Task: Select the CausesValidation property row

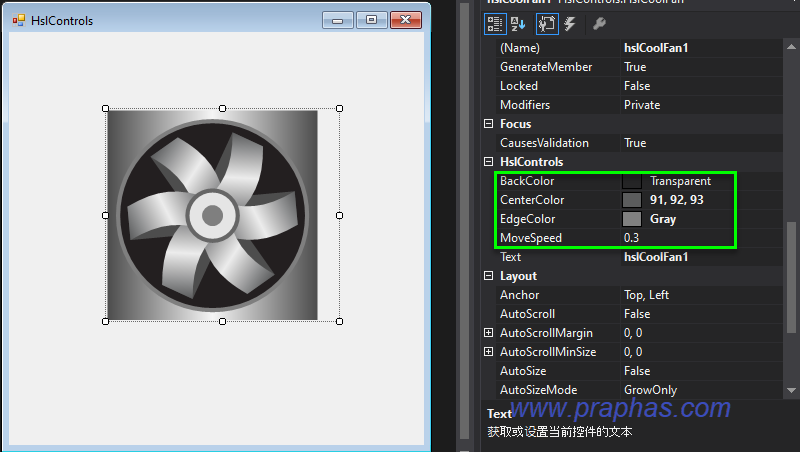Action: point(640,143)
